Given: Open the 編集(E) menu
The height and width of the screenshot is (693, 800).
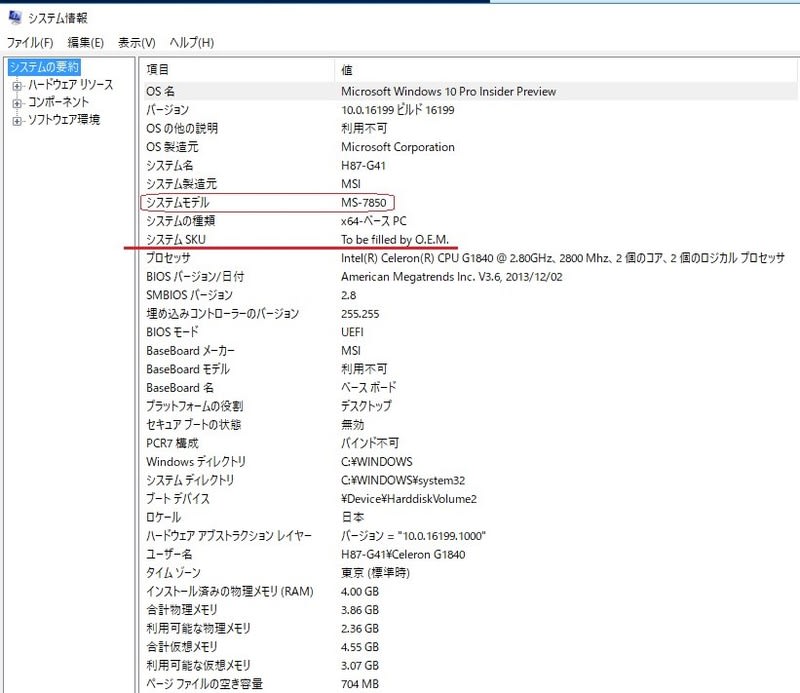Looking at the screenshot, I should (x=86, y=42).
